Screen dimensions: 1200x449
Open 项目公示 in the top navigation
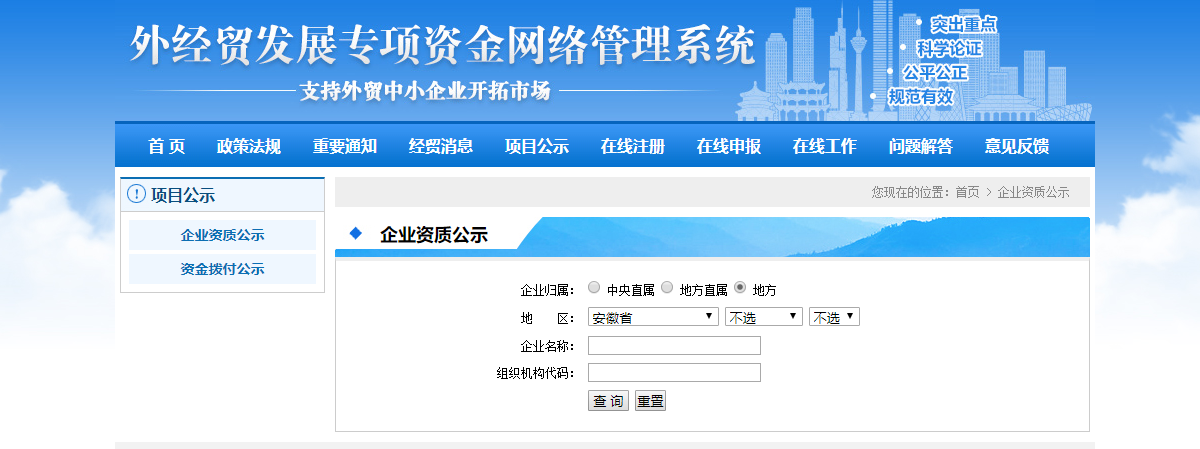coord(537,146)
